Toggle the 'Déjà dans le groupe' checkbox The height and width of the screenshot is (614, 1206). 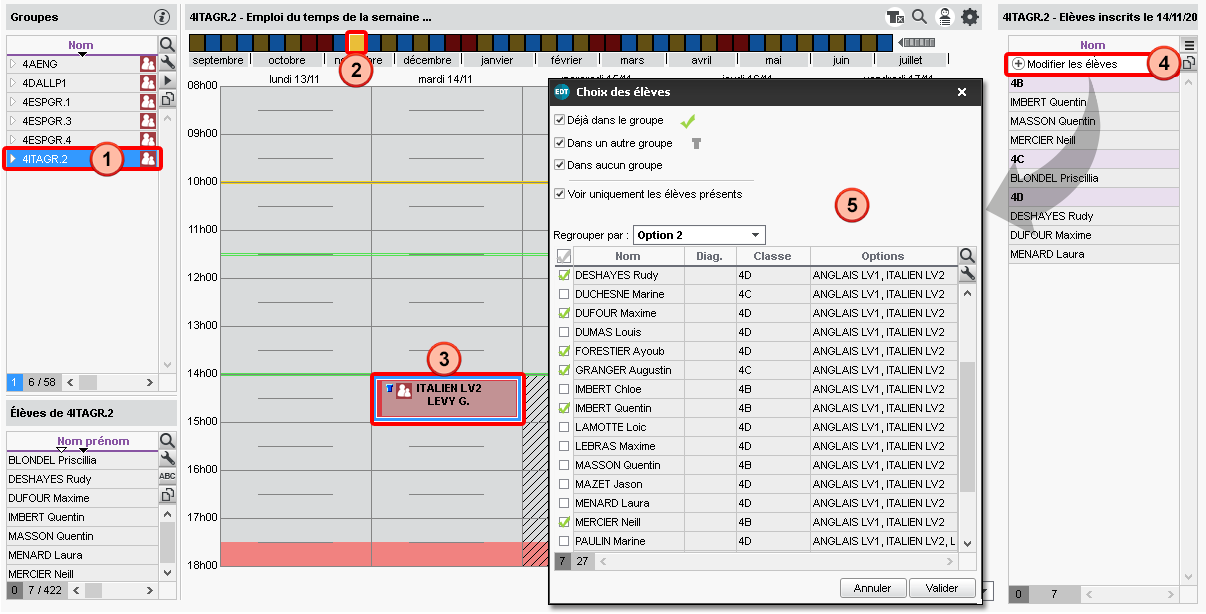560,120
